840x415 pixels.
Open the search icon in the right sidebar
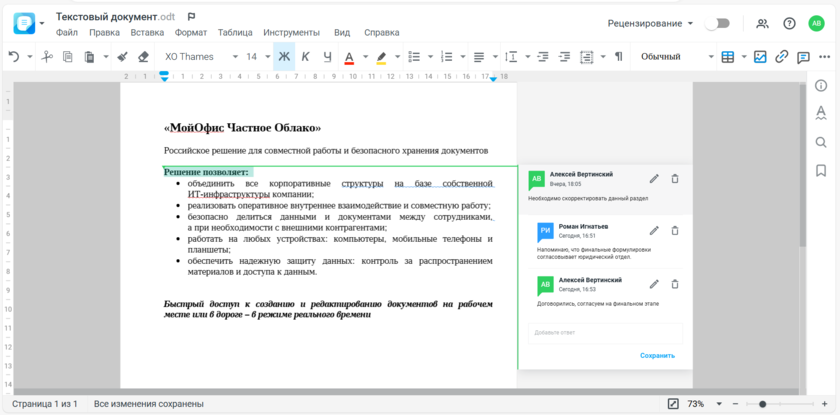pos(821,142)
